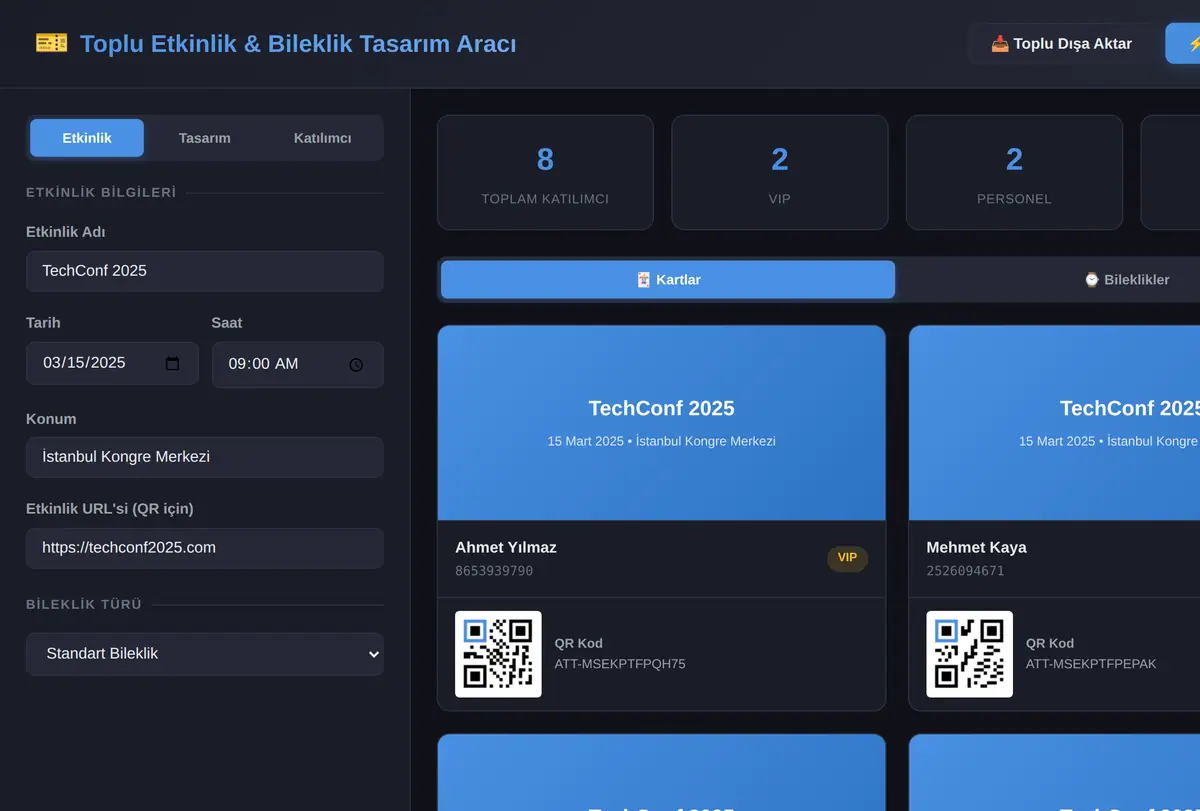Click the blue TechConf 2025 banner on Ahmet Yılmaz card

point(661,423)
